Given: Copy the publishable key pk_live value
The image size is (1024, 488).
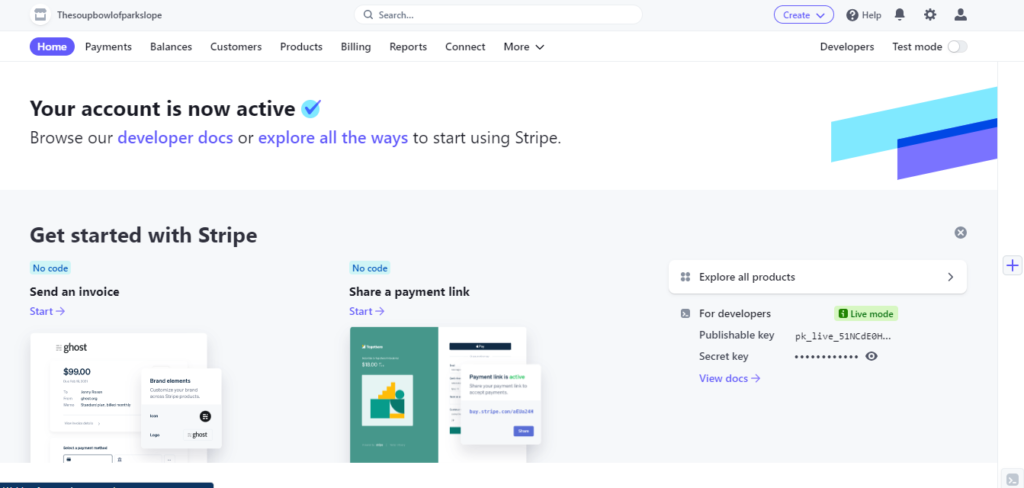Looking at the screenshot, I should pyautogui.click(x=842, y=336).
